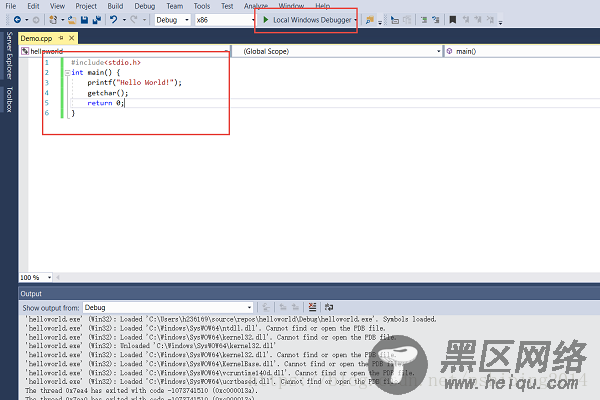
Task: Click the Save All icon
Action: (97, 20)
